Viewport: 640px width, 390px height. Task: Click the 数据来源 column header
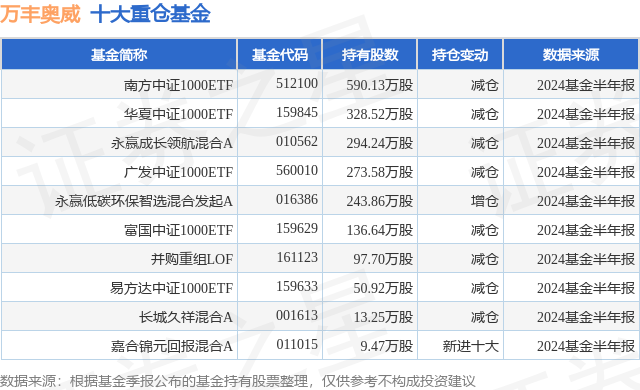571,54
